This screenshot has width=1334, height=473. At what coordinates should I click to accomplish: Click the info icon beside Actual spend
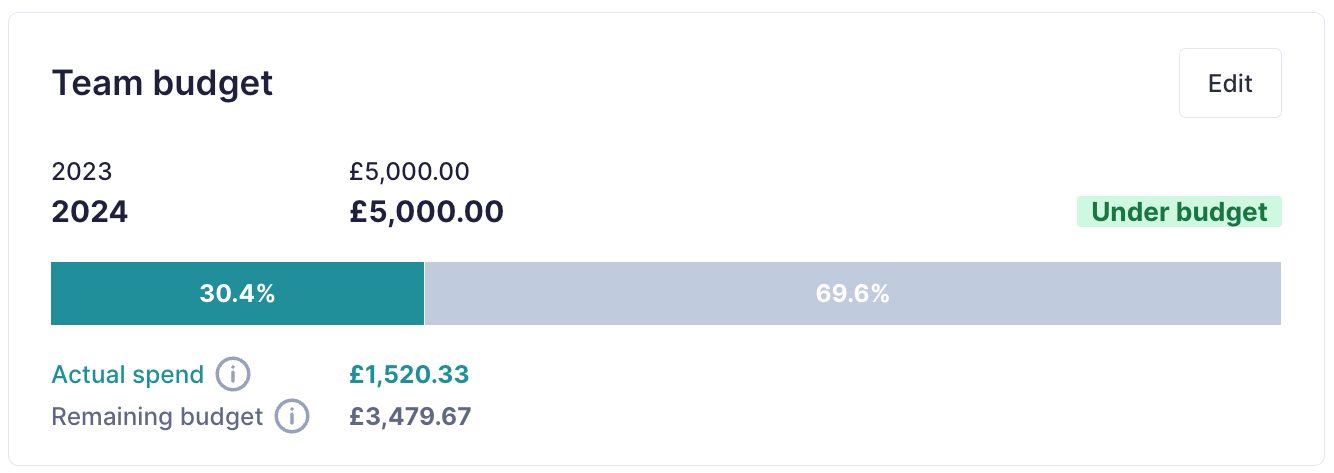click(x=233, y=375)
